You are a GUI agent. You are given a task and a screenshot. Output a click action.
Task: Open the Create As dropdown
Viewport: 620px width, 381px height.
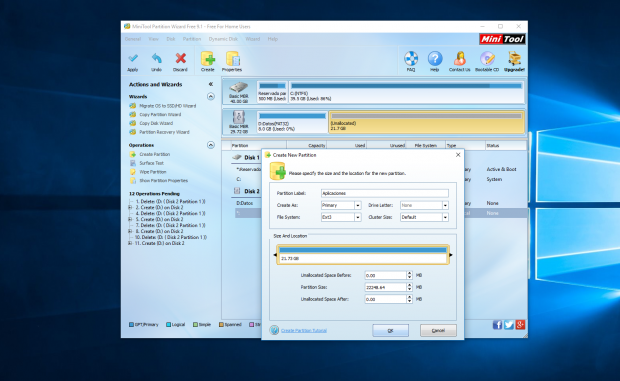pos(357,206)
